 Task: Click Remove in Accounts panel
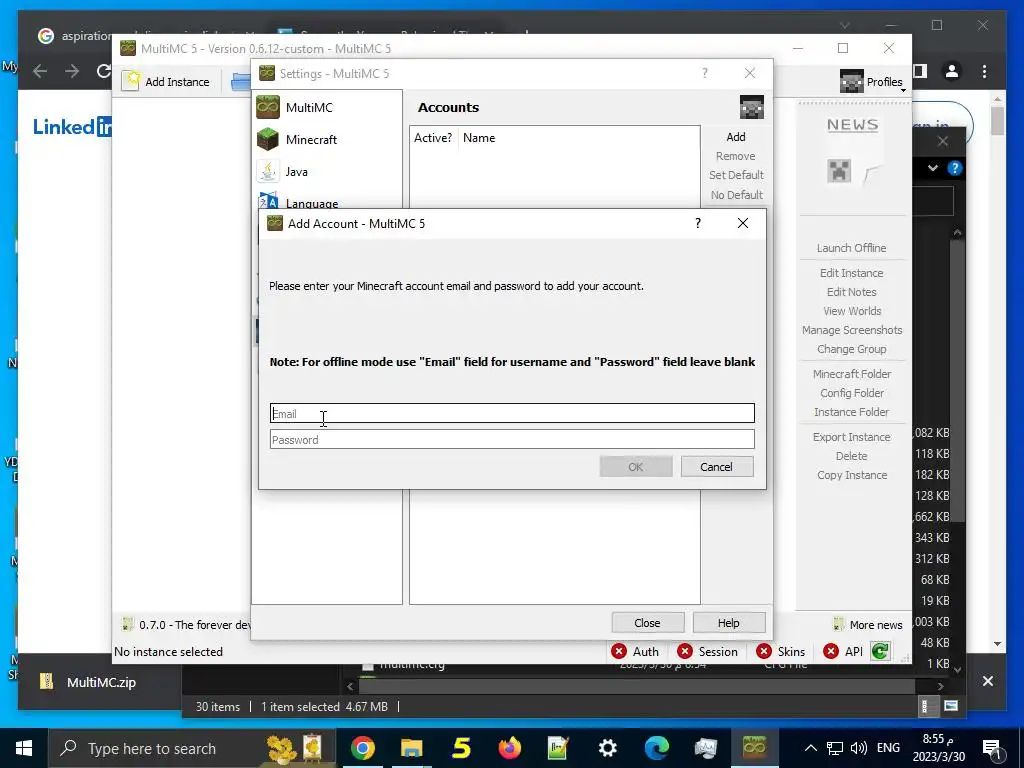736,156
